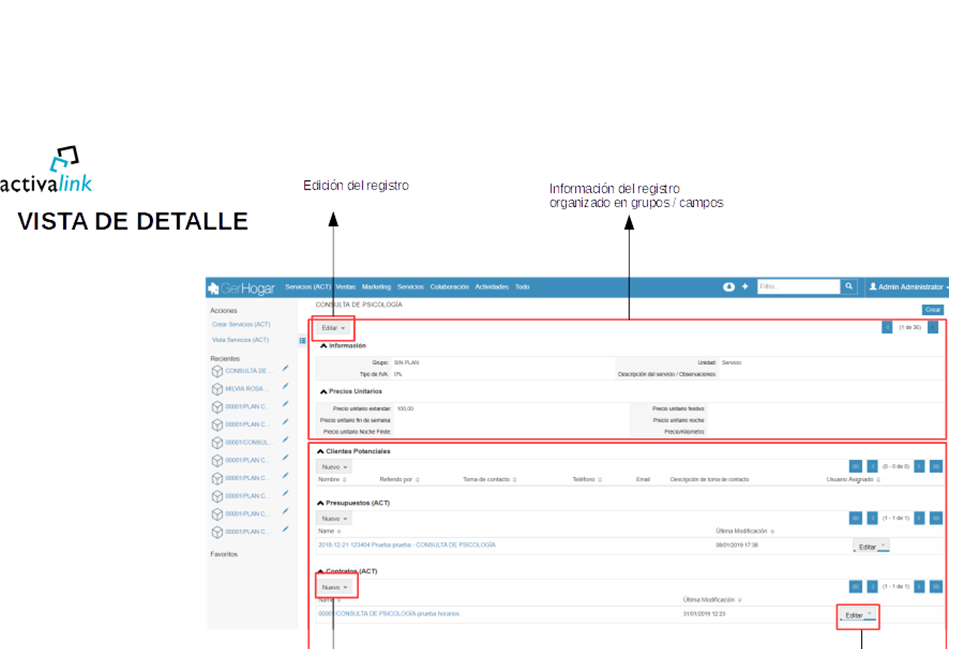Sort Clientes Potenciales by Nombre column

click(x=332, y=479)
